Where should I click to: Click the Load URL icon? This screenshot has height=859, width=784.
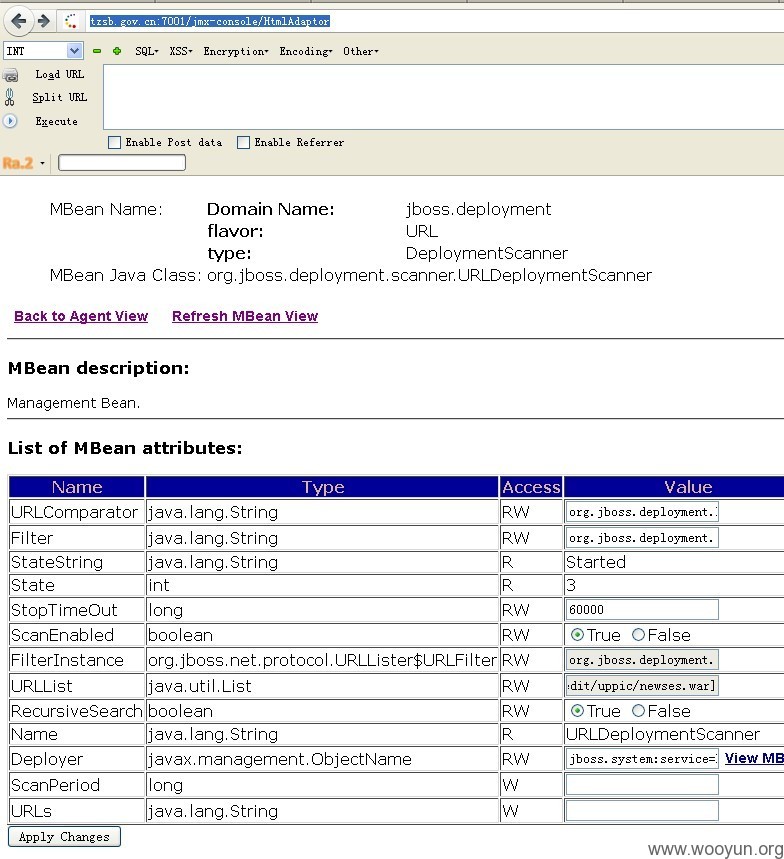(10, 75)
